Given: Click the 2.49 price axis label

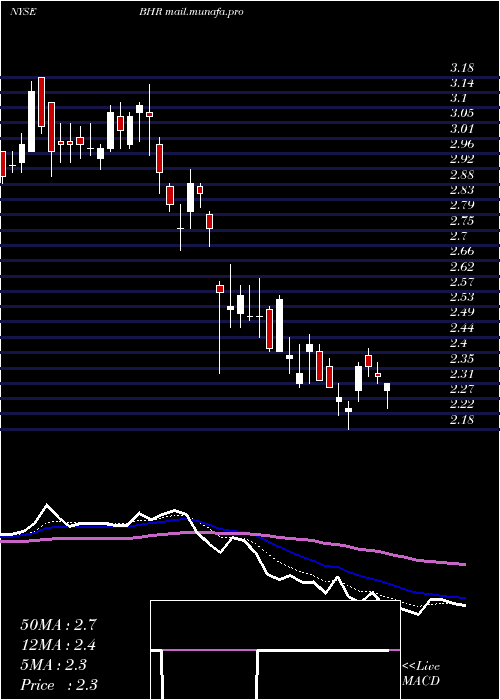Looking at the screenshot, I should pos(462,312).
